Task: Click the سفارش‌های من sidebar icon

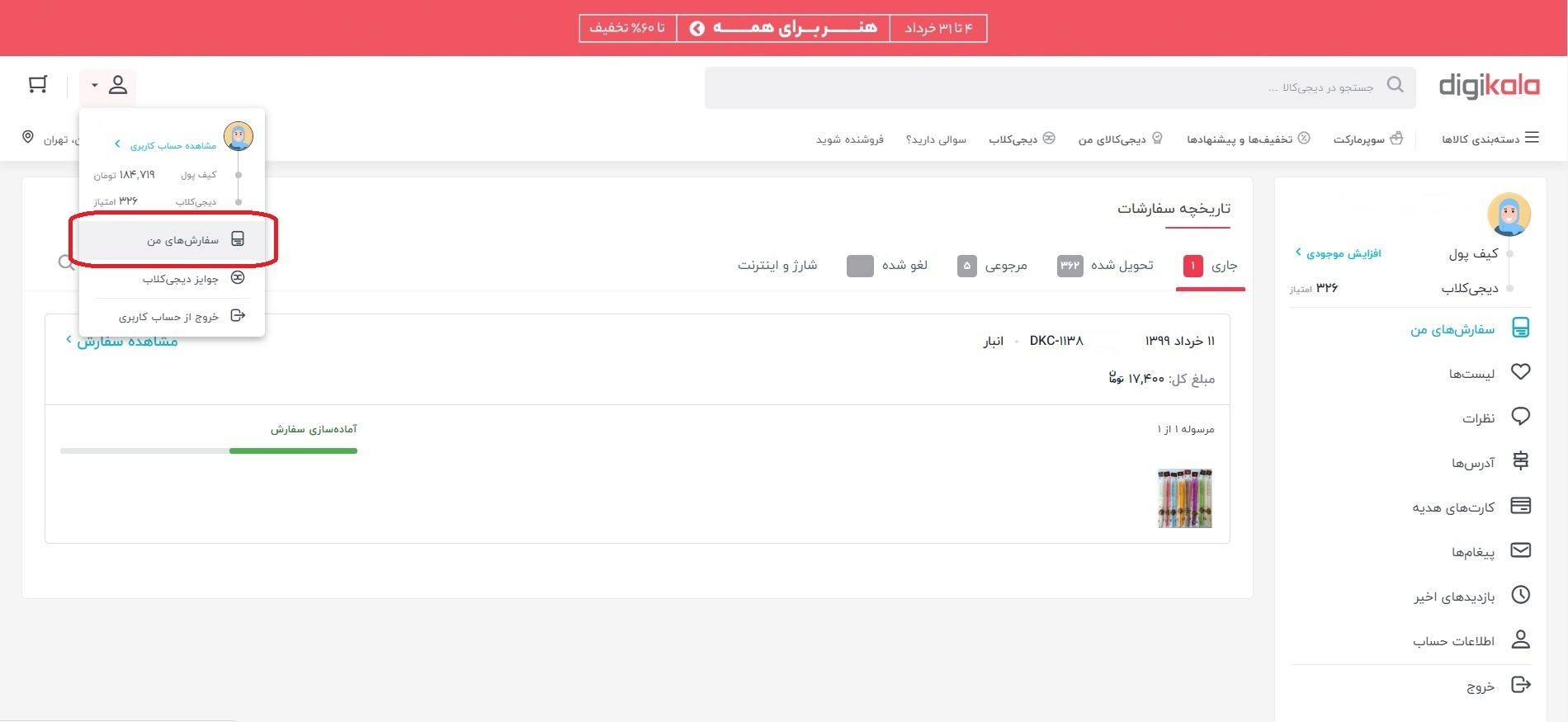Action: (x=1520, y=328)
